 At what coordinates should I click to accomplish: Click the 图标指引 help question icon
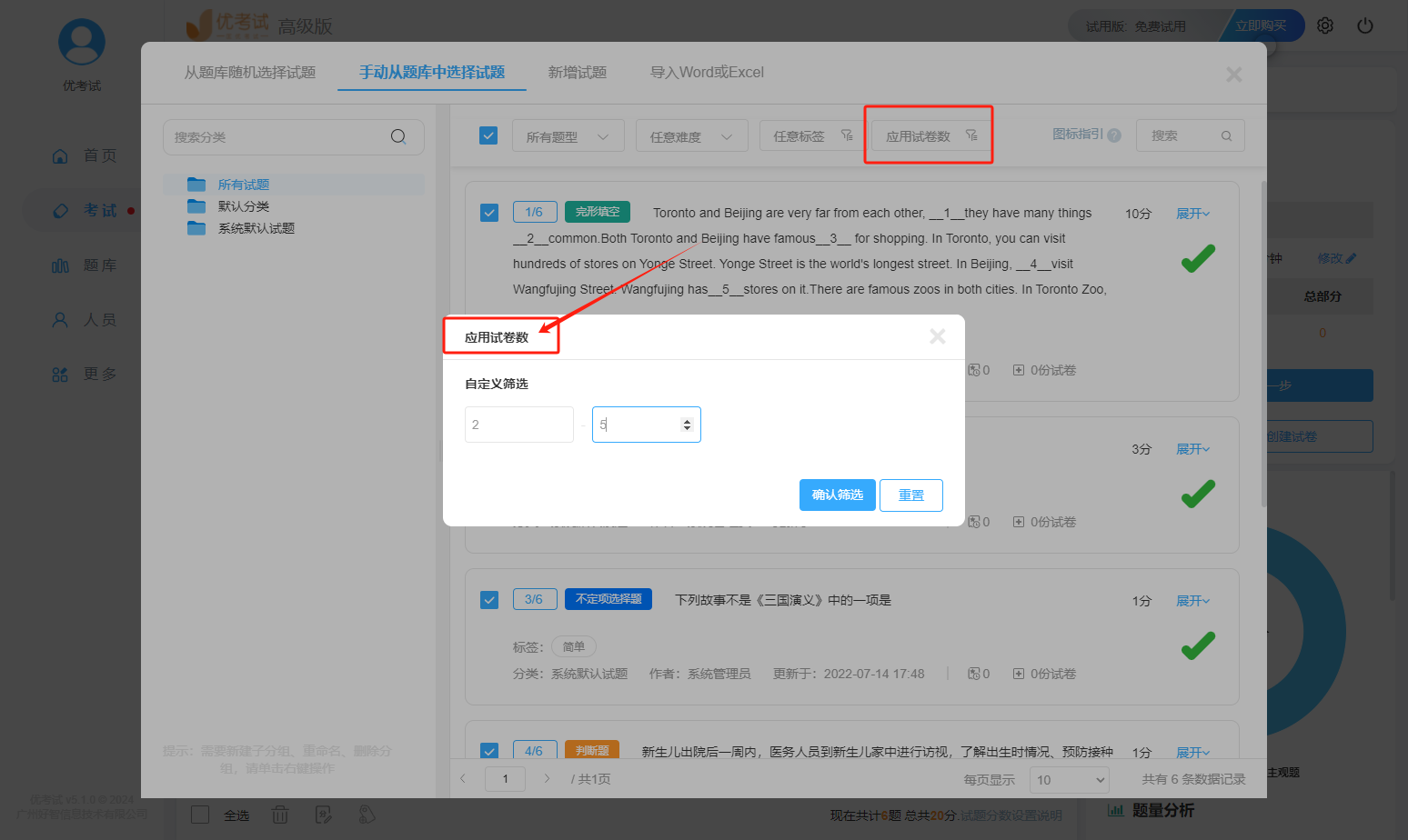(x=1114, y=135)
